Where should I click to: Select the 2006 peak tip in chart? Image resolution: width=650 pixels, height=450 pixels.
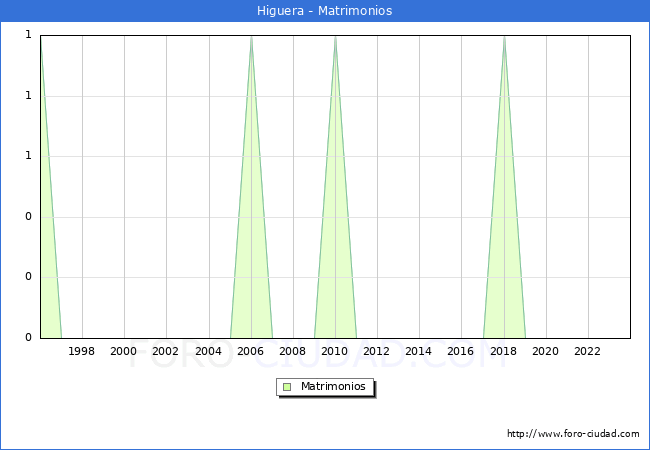coord(251,37)
